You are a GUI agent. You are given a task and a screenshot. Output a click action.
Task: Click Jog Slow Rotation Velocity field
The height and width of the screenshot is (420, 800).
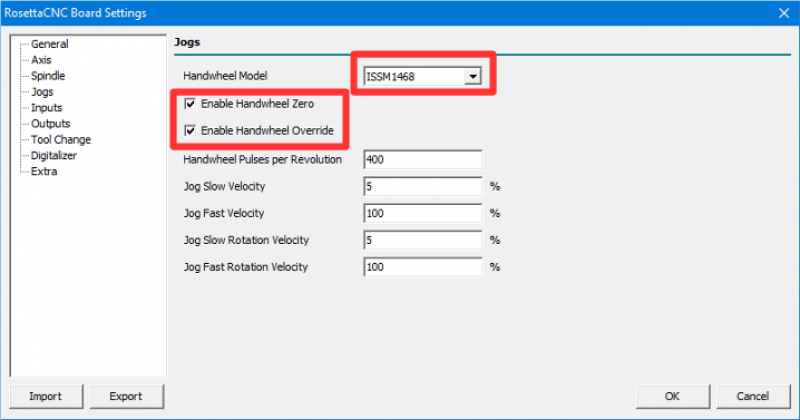(x=422, y=241)
